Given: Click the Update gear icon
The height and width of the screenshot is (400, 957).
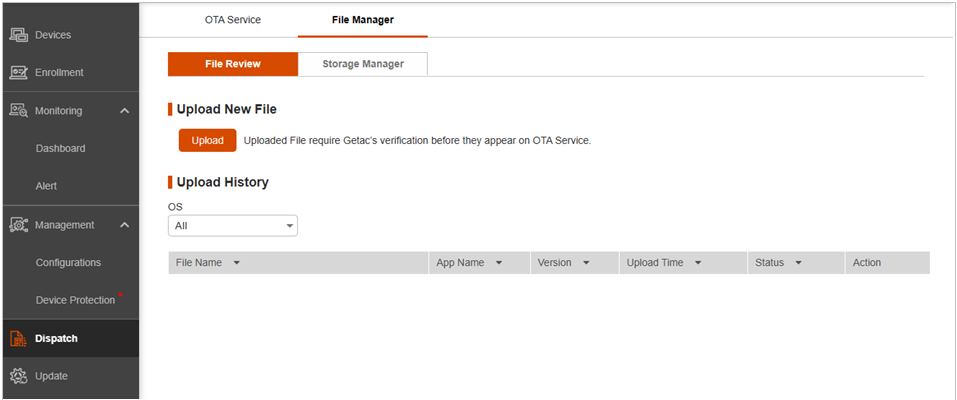Looking at the screenshot, I should pyautogui.click(x=17, y=376).
